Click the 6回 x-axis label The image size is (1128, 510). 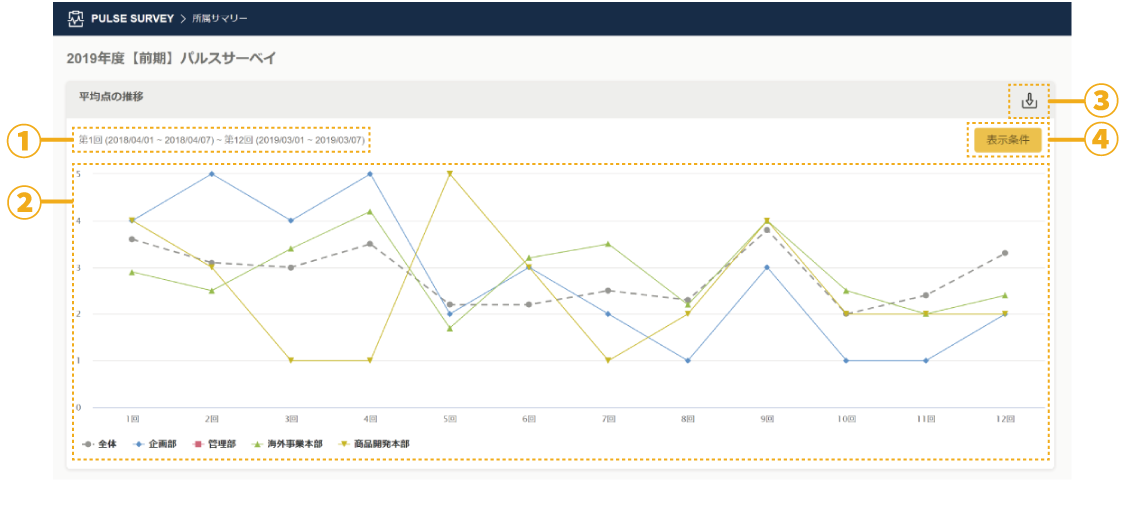click(529, 419)
